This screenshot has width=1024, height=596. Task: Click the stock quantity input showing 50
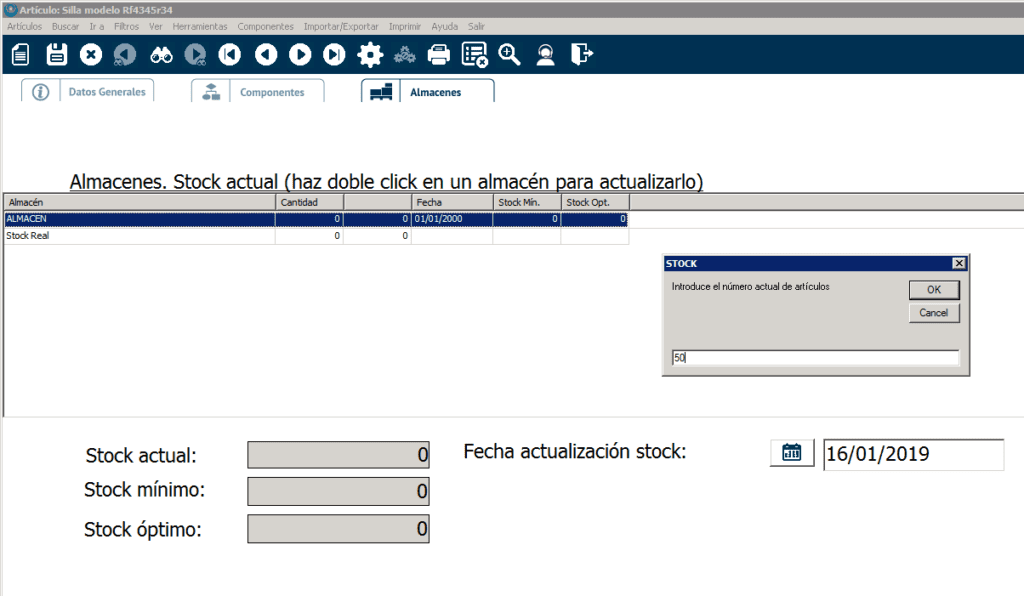click(x=815, y=358)
